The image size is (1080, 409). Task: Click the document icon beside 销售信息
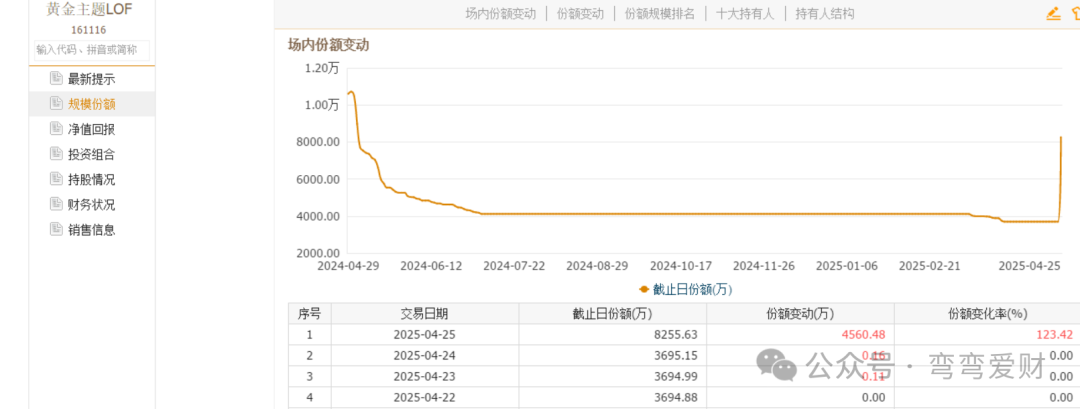coord(56,229)
